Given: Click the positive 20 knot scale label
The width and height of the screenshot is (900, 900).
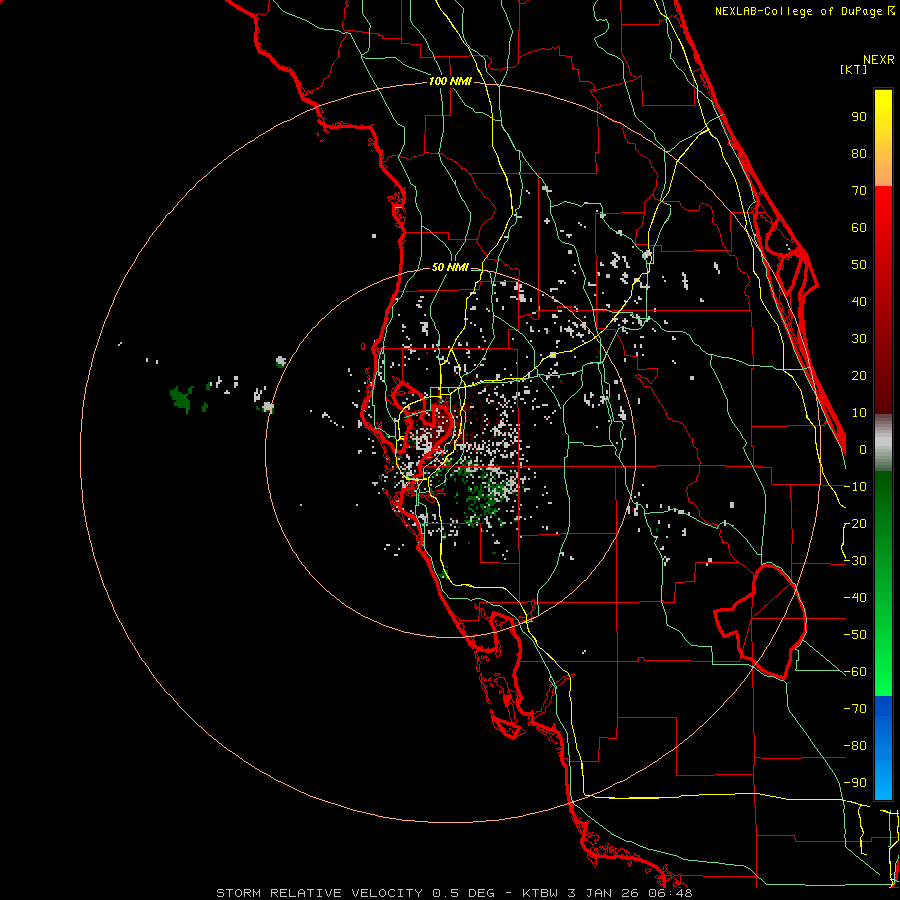Looking at the screenshot, I should [x=859, y=375].
